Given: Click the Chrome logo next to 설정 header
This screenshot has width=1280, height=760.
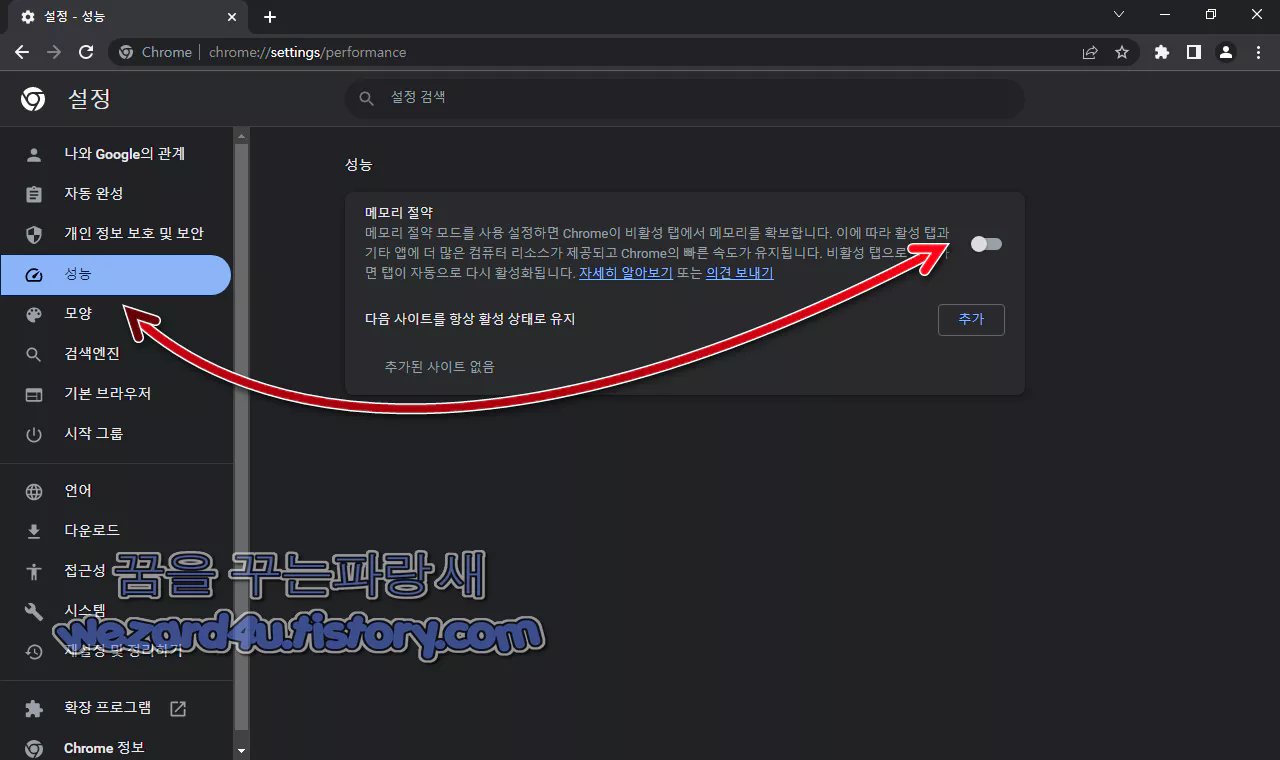Looking at the screenshot, I should coord(33,98).
